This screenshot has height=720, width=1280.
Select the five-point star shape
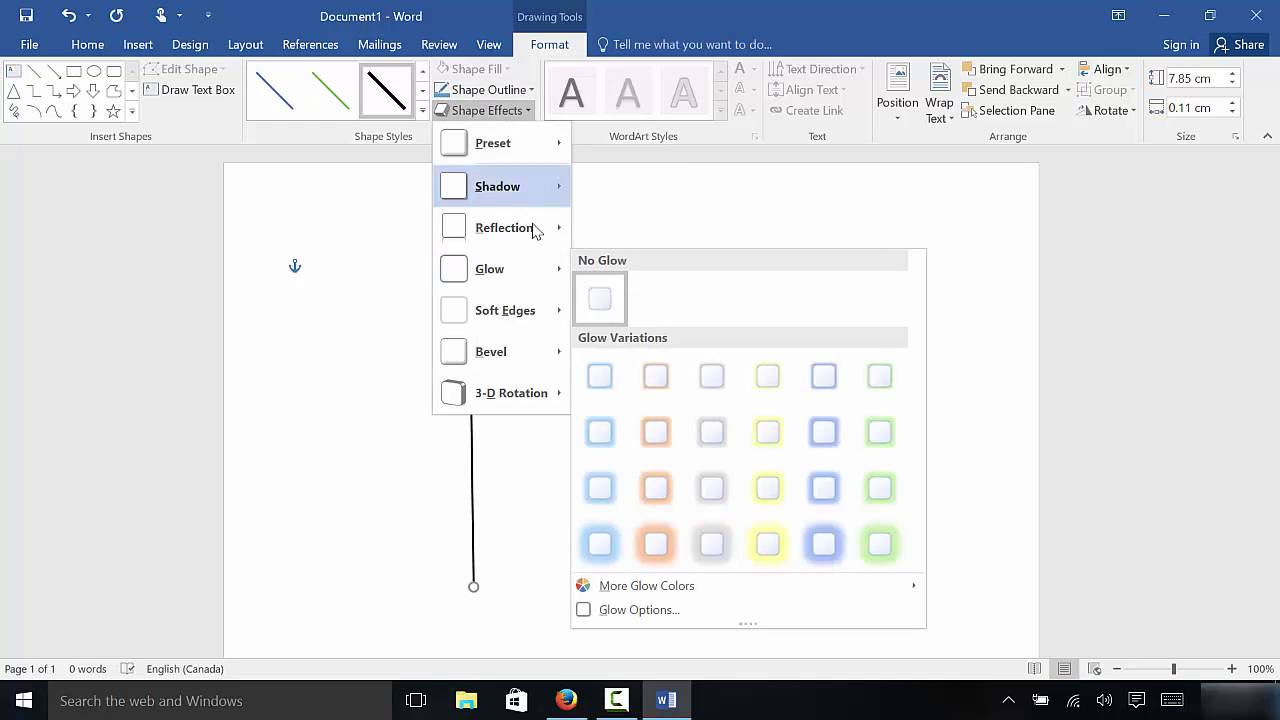pos(114,111)
